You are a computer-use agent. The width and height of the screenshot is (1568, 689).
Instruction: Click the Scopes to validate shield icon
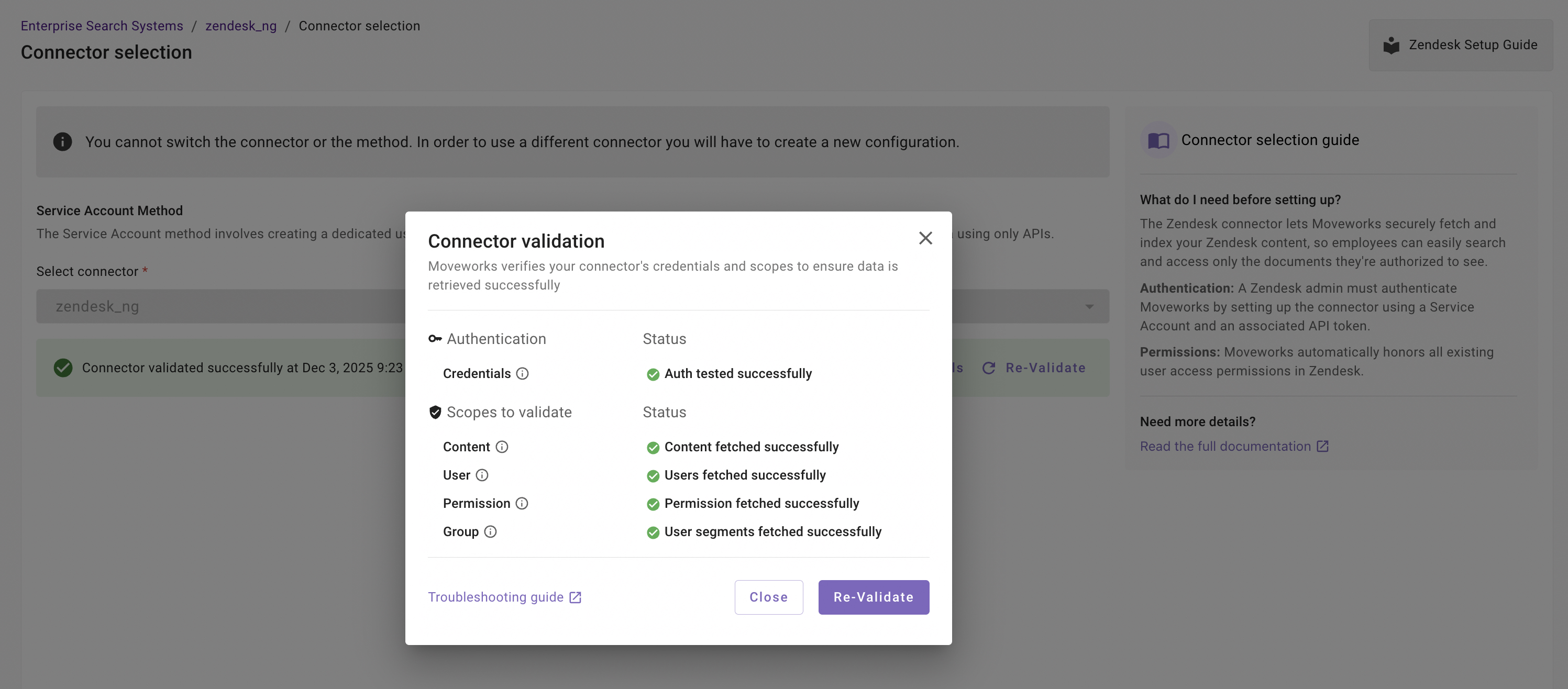click(x=435, y=412)
